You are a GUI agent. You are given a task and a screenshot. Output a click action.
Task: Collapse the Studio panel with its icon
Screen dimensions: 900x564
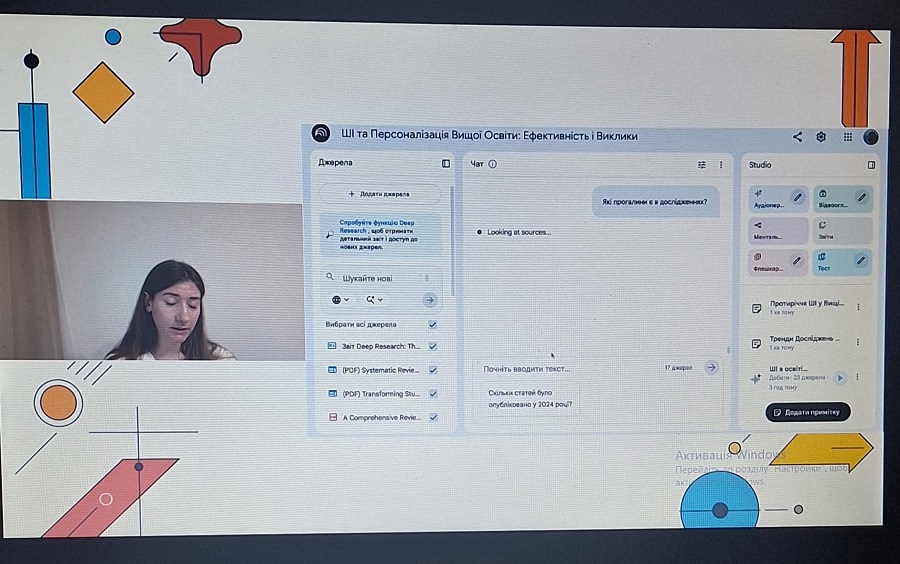pos(871,164)
